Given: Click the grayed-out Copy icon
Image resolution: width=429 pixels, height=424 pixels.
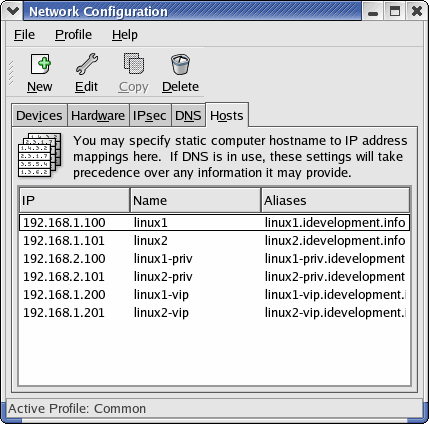Looking at the screenshot, I should point(134,63).
